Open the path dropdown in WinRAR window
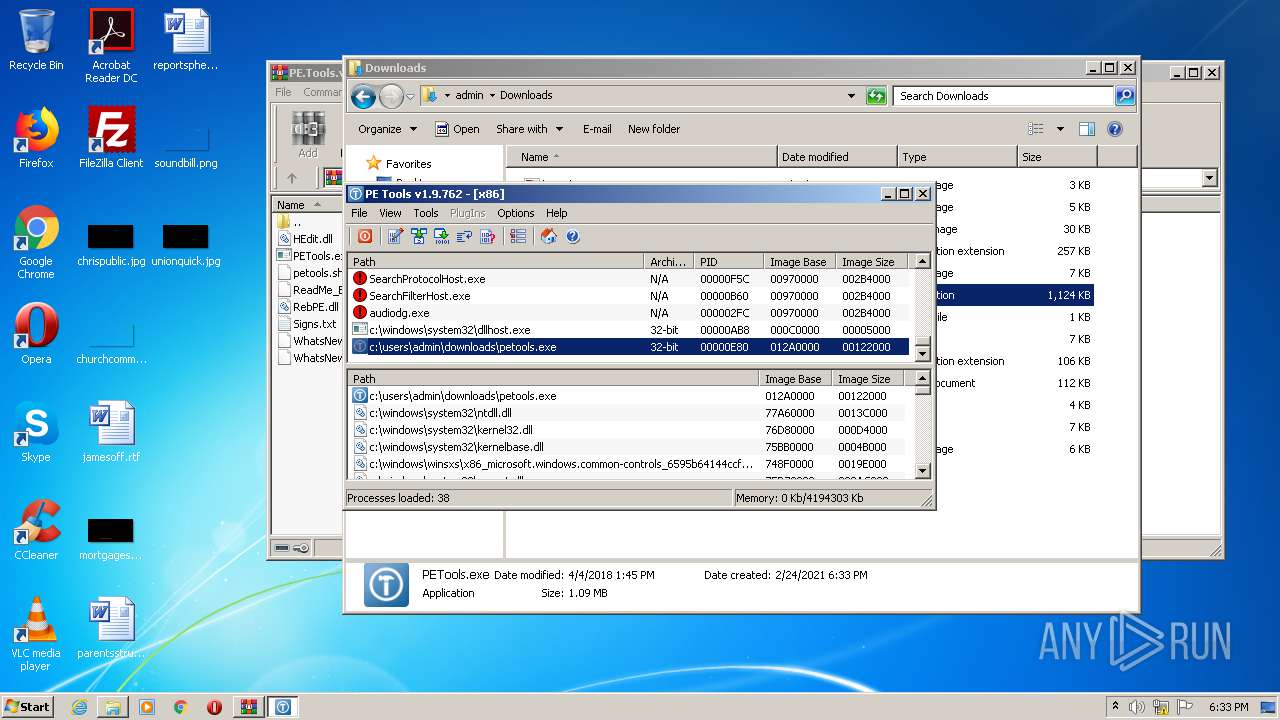 (x=1209, y=178)
